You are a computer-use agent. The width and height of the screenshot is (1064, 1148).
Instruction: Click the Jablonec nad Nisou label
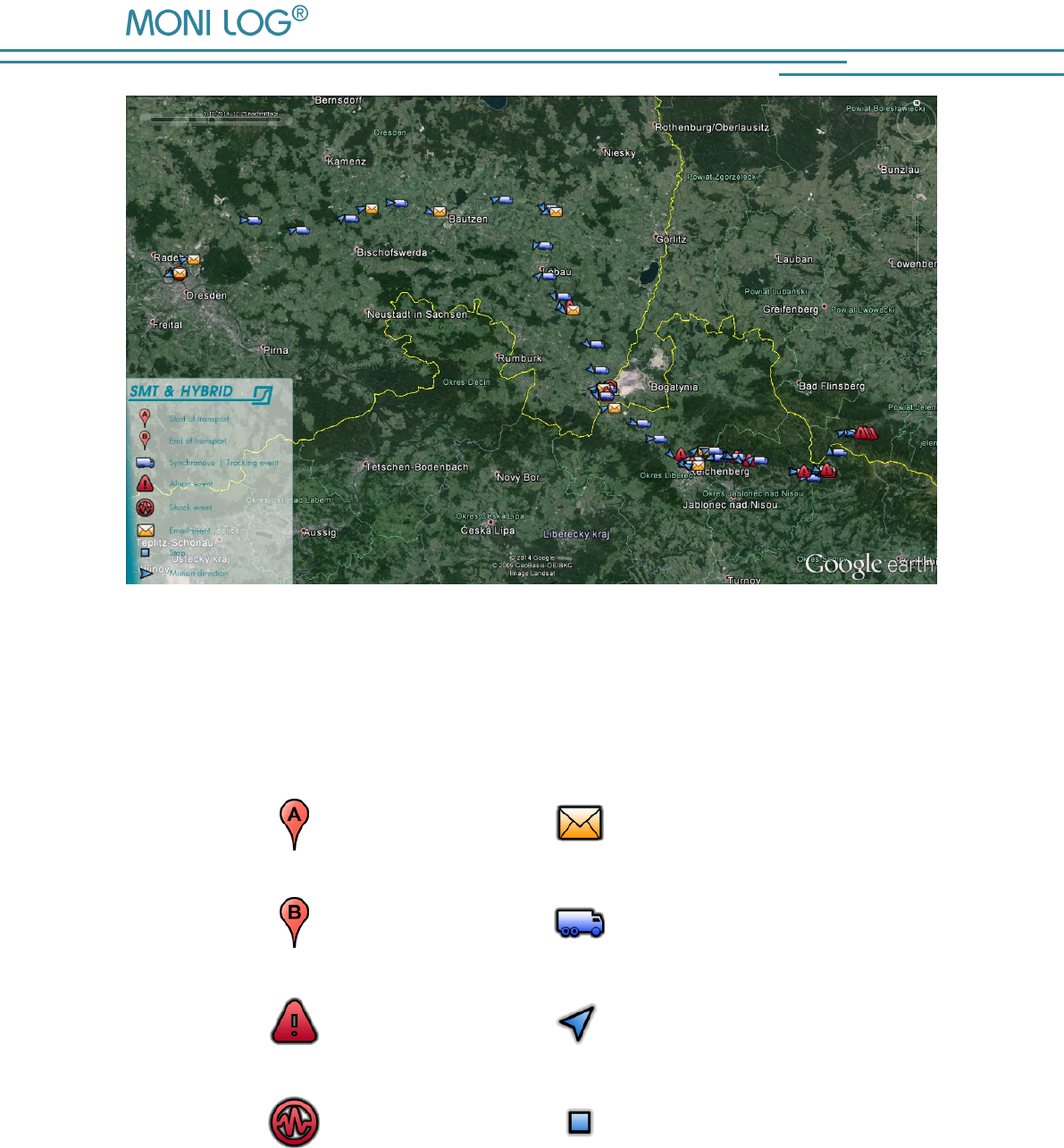730,505
